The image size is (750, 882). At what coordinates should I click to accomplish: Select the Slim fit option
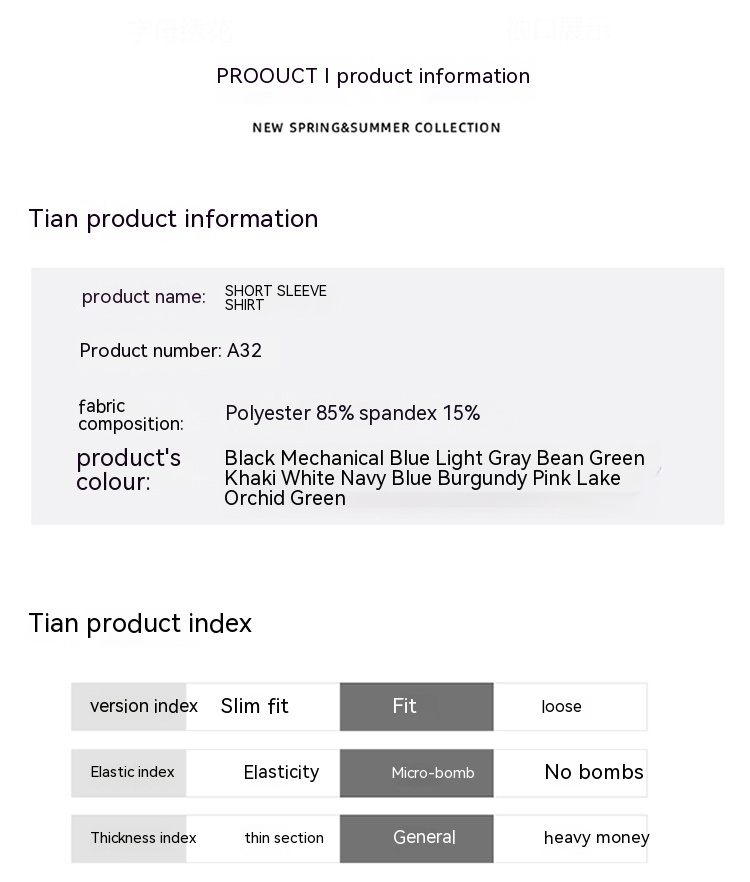click(x=255, y=706)
